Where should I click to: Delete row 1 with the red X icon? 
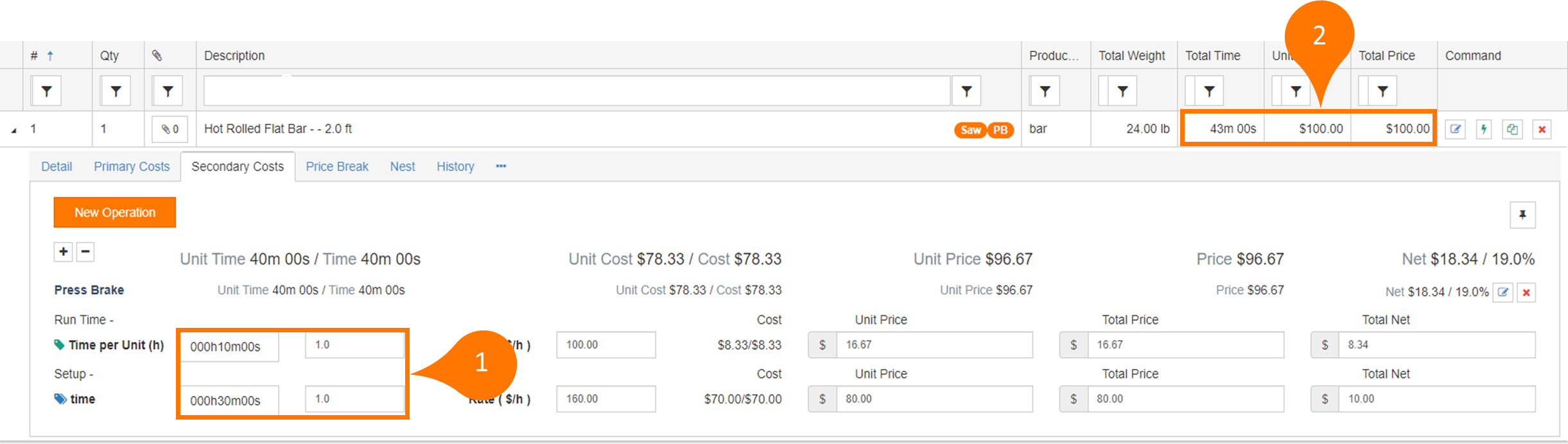(1541, 129)
